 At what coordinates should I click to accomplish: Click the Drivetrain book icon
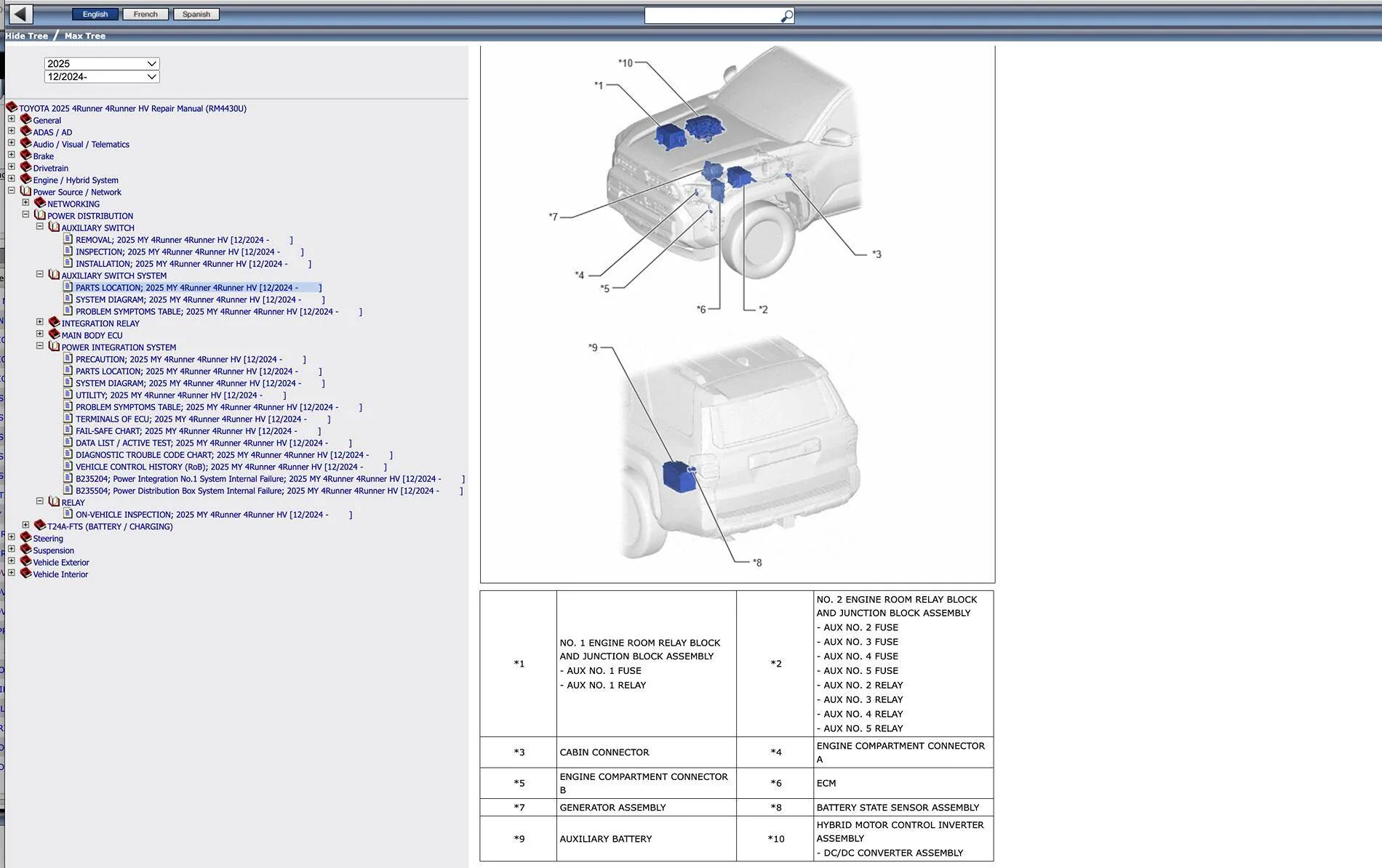(25, 167)
